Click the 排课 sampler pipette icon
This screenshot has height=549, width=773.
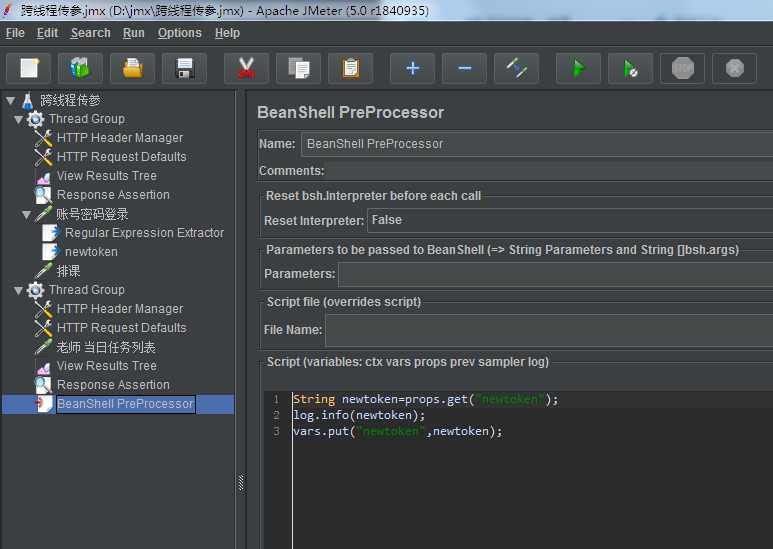[44, 271]
